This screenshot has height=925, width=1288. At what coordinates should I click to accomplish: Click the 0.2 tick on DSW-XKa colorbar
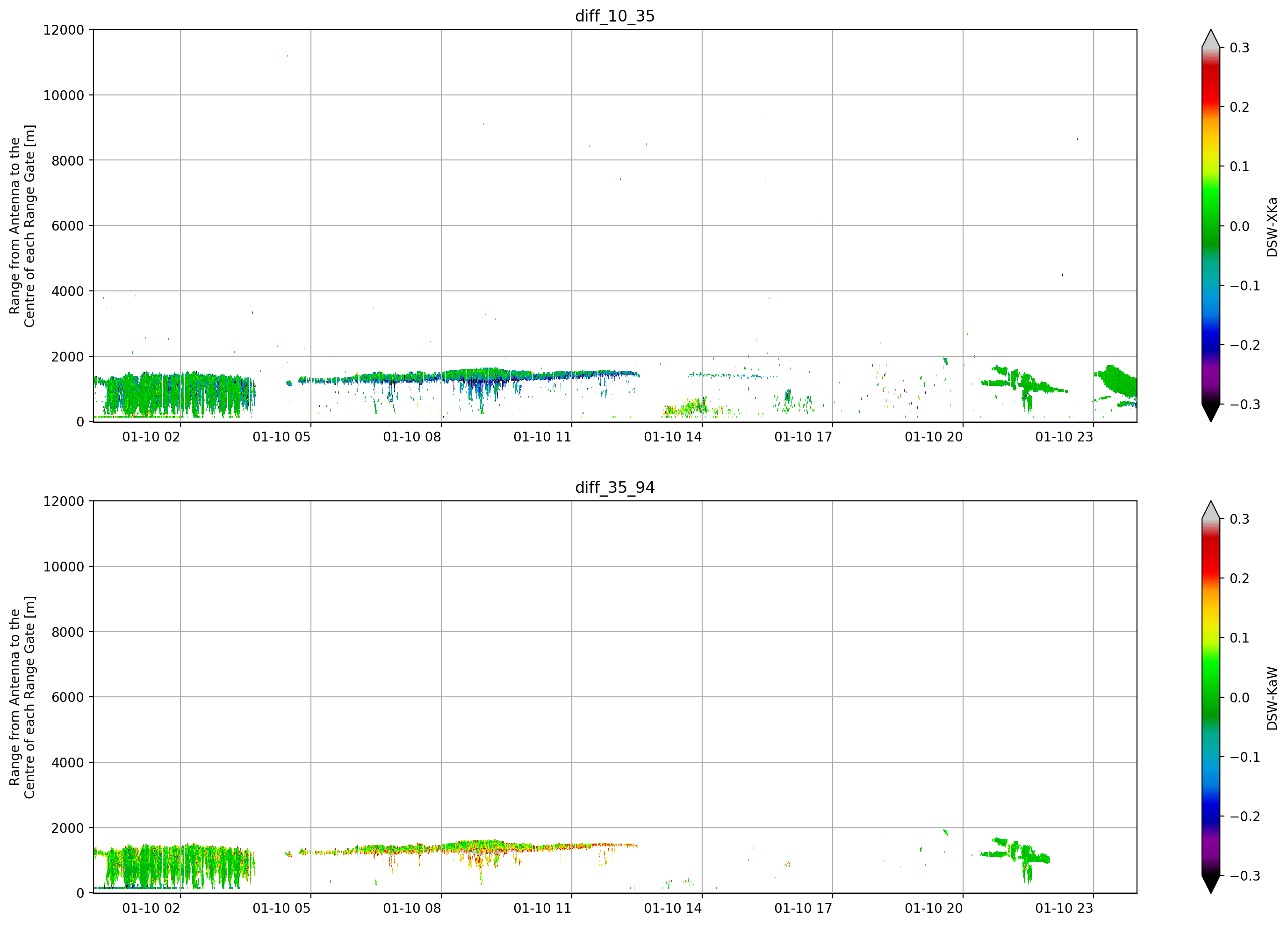pyautogui.click(x=1240, y=108)
